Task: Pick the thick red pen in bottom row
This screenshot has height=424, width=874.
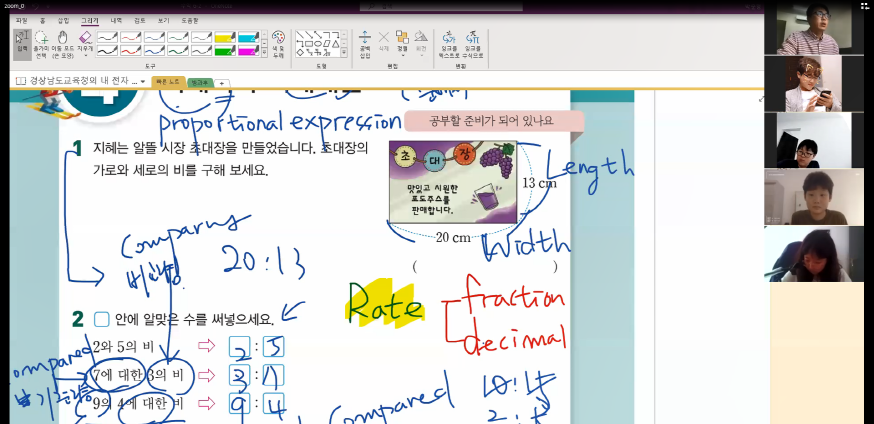Action: click(x=131, y=51)
